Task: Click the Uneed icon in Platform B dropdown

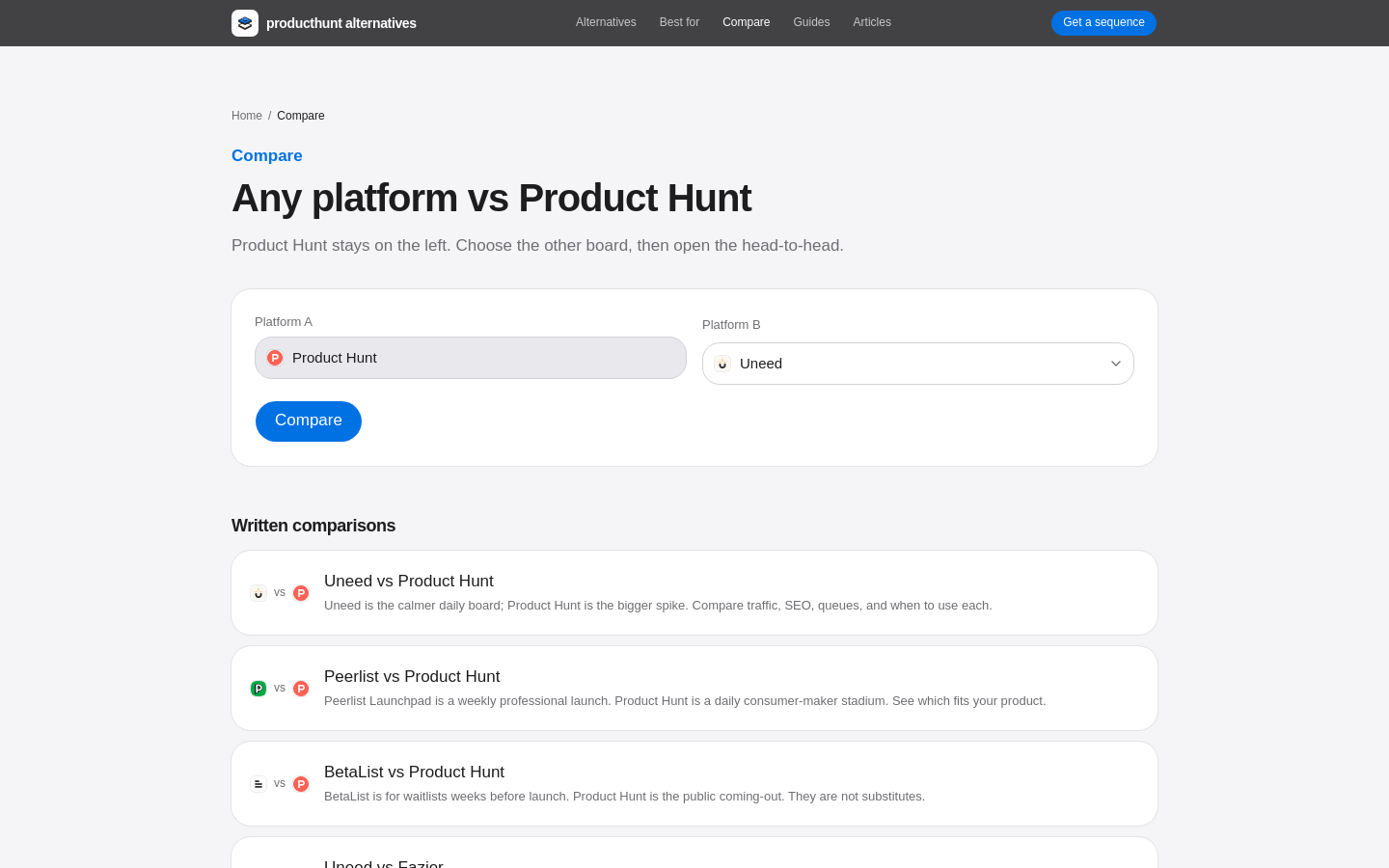Action: coord(722,364)
